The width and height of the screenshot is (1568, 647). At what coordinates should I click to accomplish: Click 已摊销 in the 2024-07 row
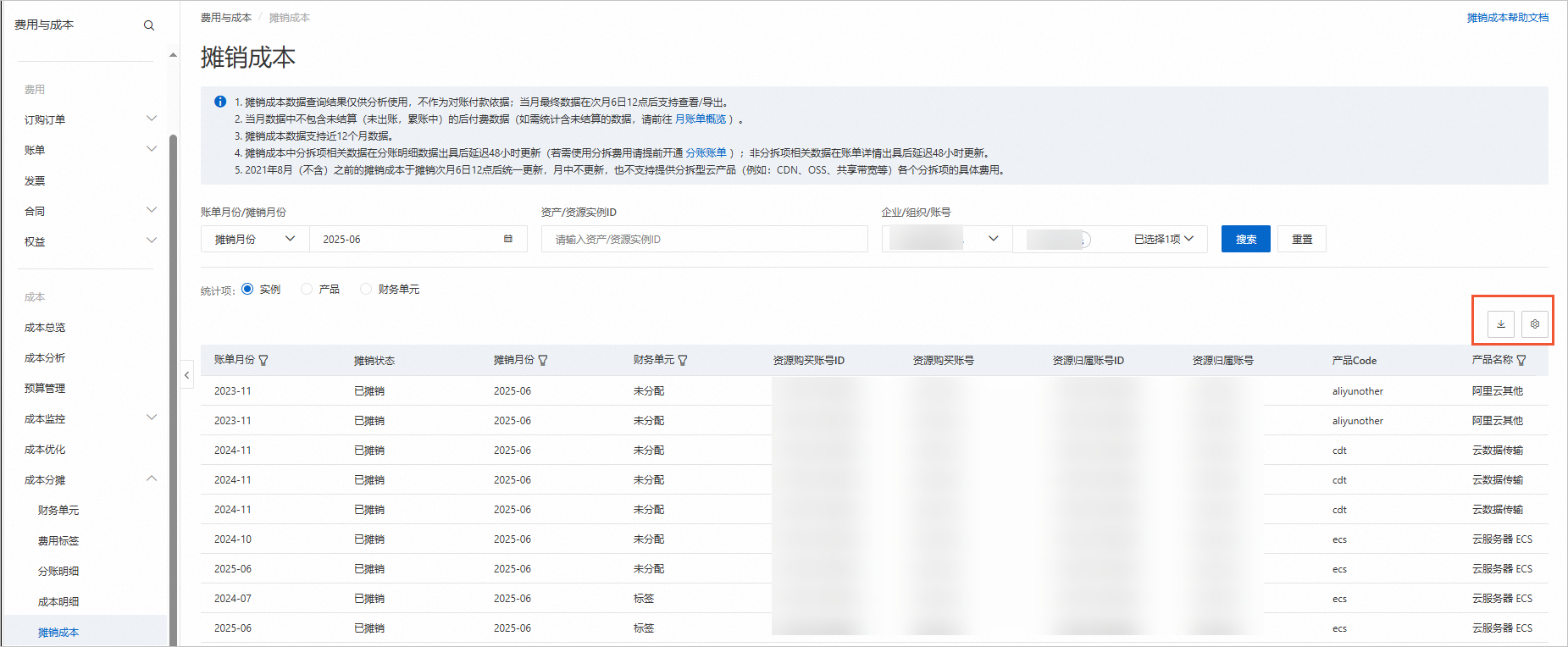pyautogui.click(x=369, y=598)
